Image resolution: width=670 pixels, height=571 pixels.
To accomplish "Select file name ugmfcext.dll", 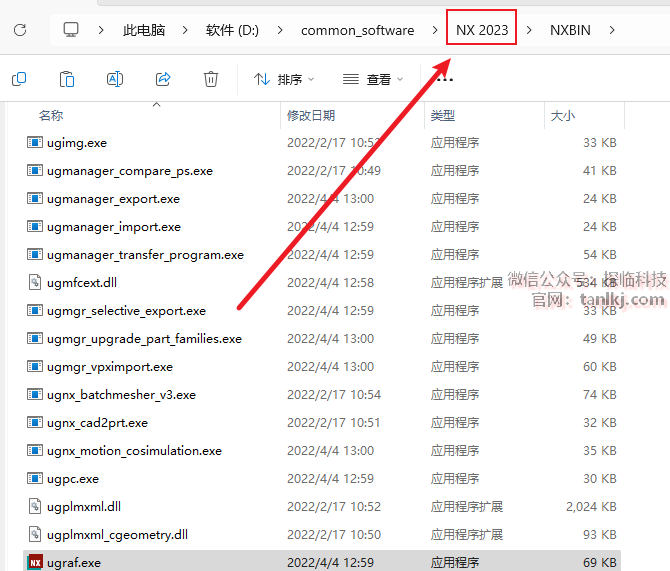I will (x=82, y=283).
